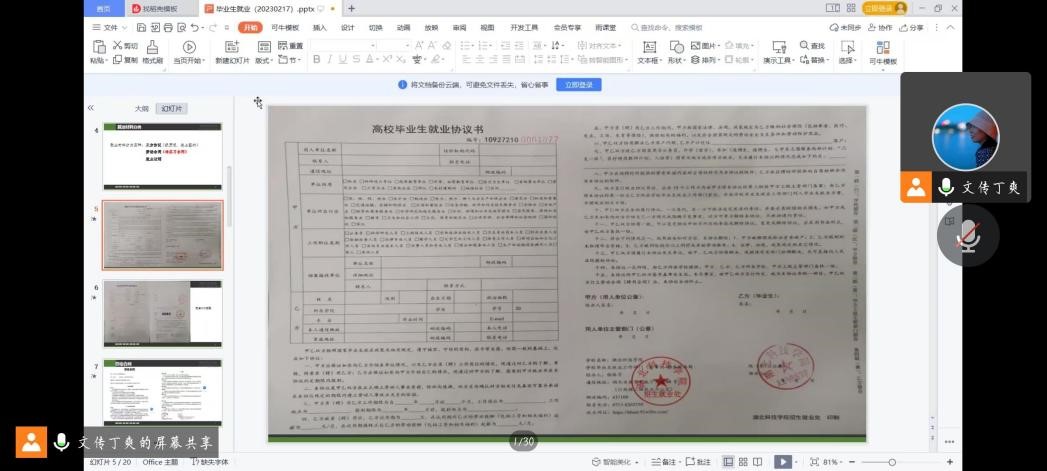Switch to slide sorter view in status bar
The image size is (1047, 471).
tap(743, 462)
